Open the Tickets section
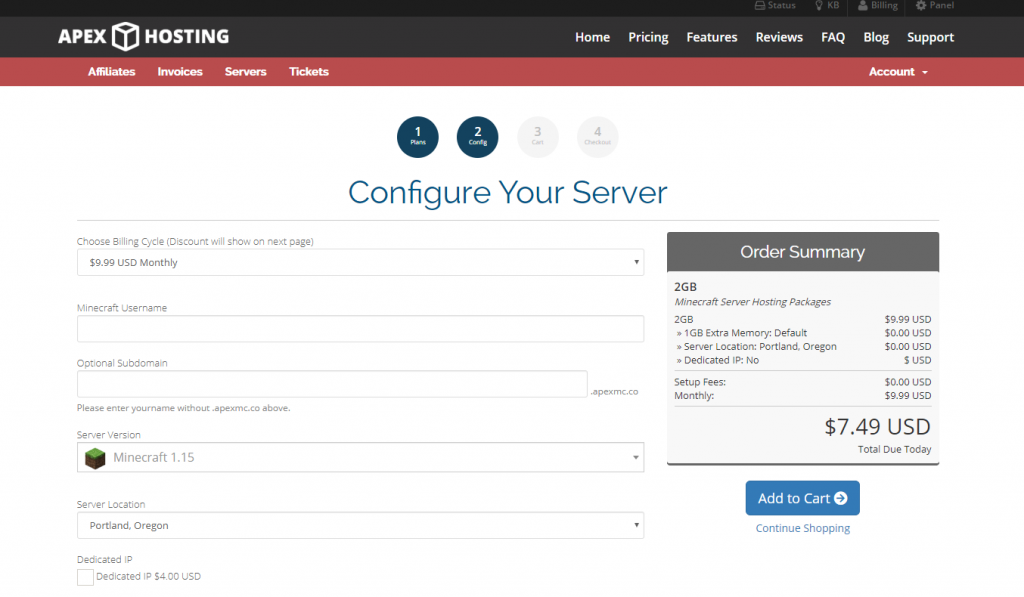The height and width of the screenshot is (597, 1024). [309, 72]
